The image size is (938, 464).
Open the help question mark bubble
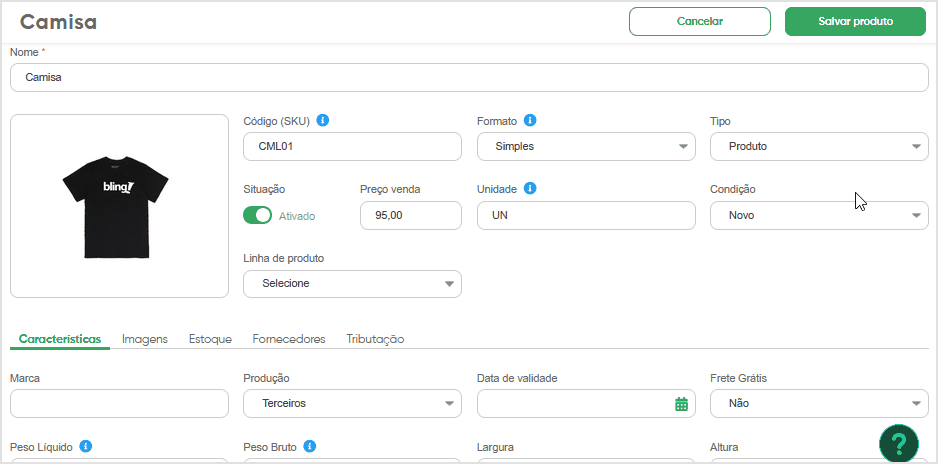899,444
